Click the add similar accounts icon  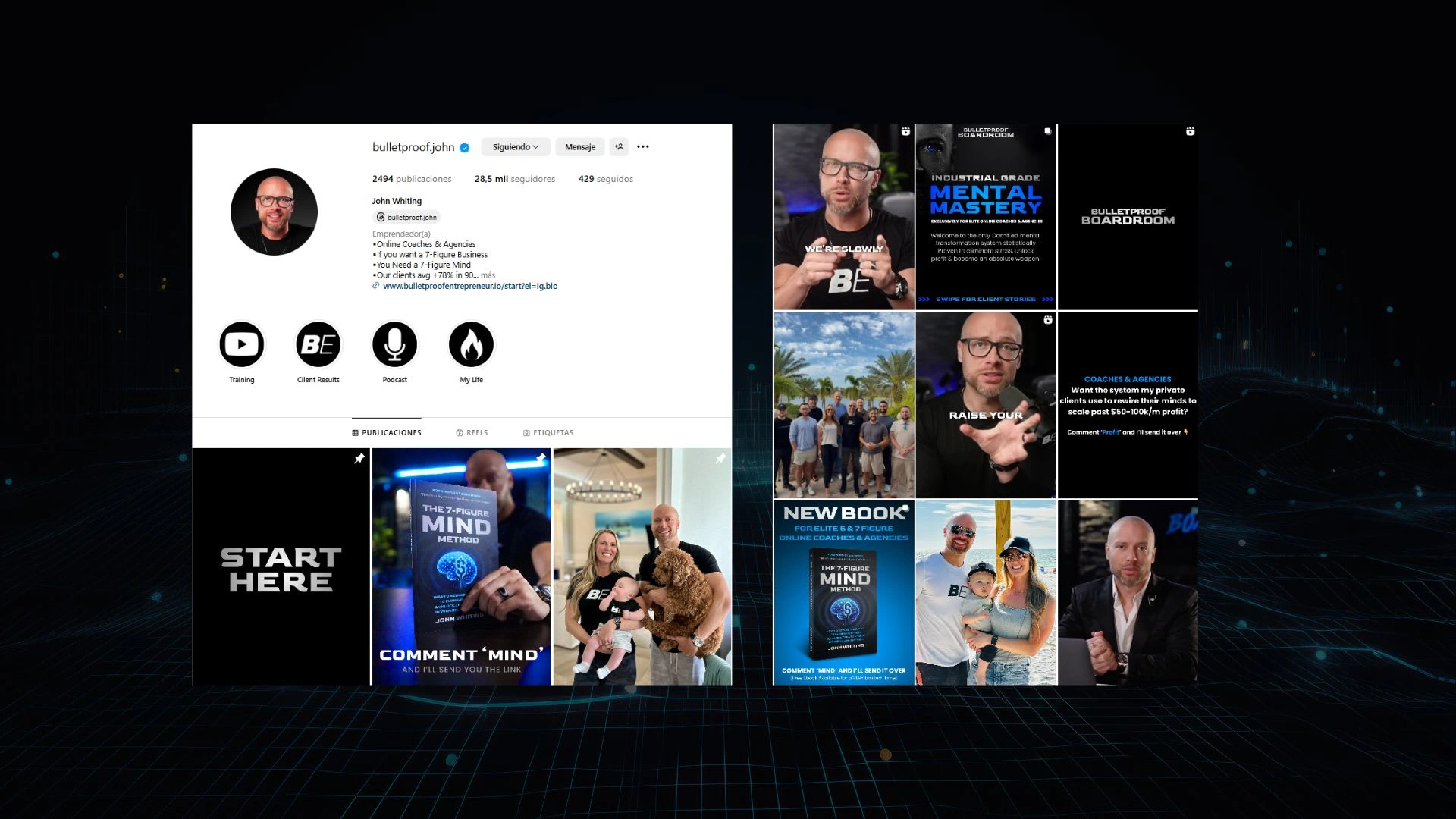(x=620, y=147)
